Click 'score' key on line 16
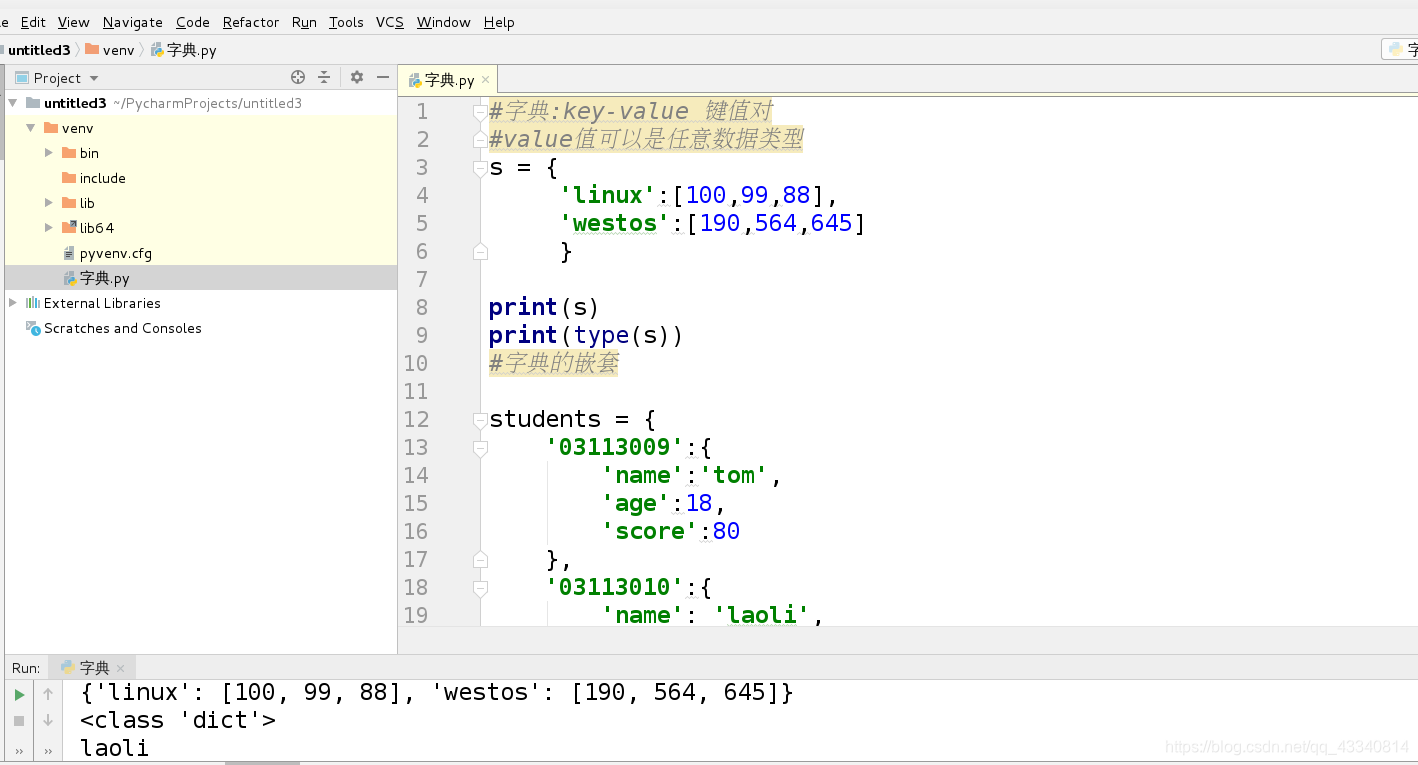1418x765 pixels. tap(649, 531)
